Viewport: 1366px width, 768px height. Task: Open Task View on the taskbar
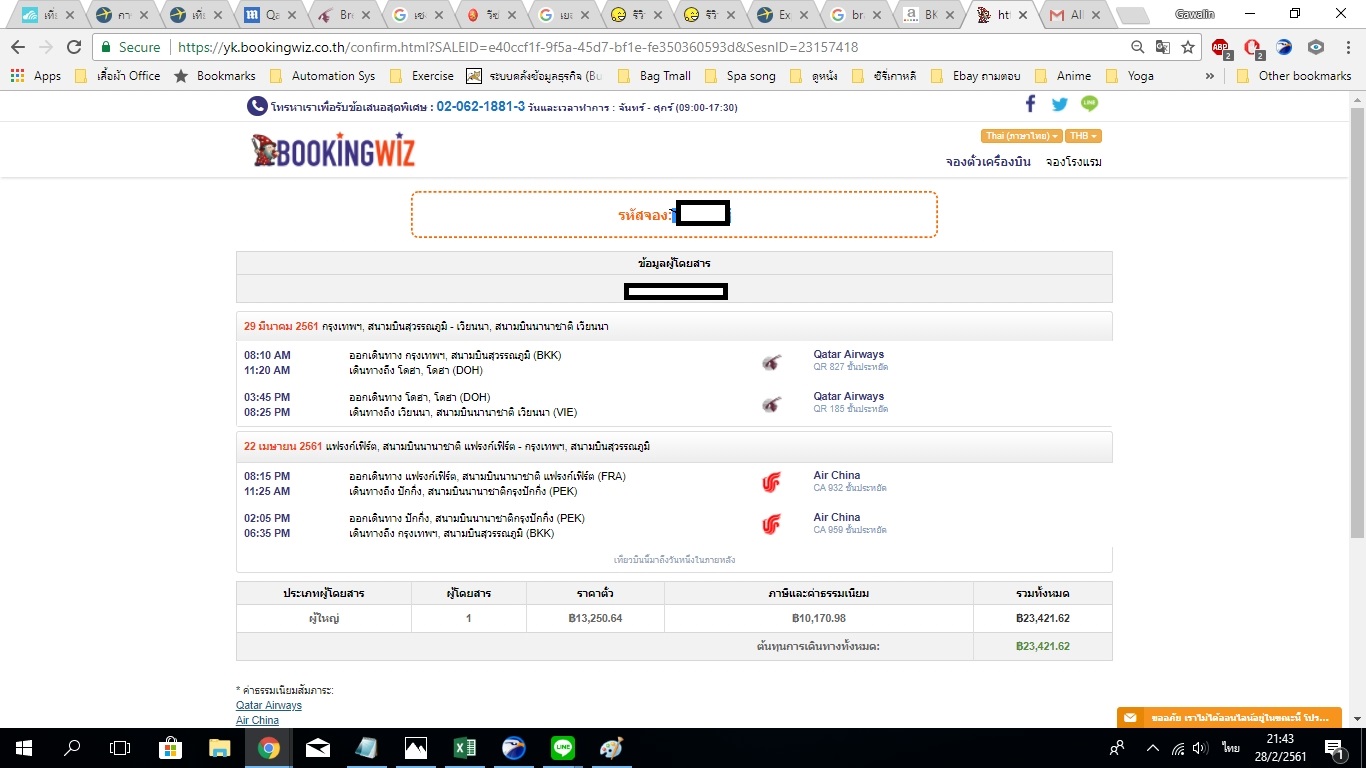120,747
